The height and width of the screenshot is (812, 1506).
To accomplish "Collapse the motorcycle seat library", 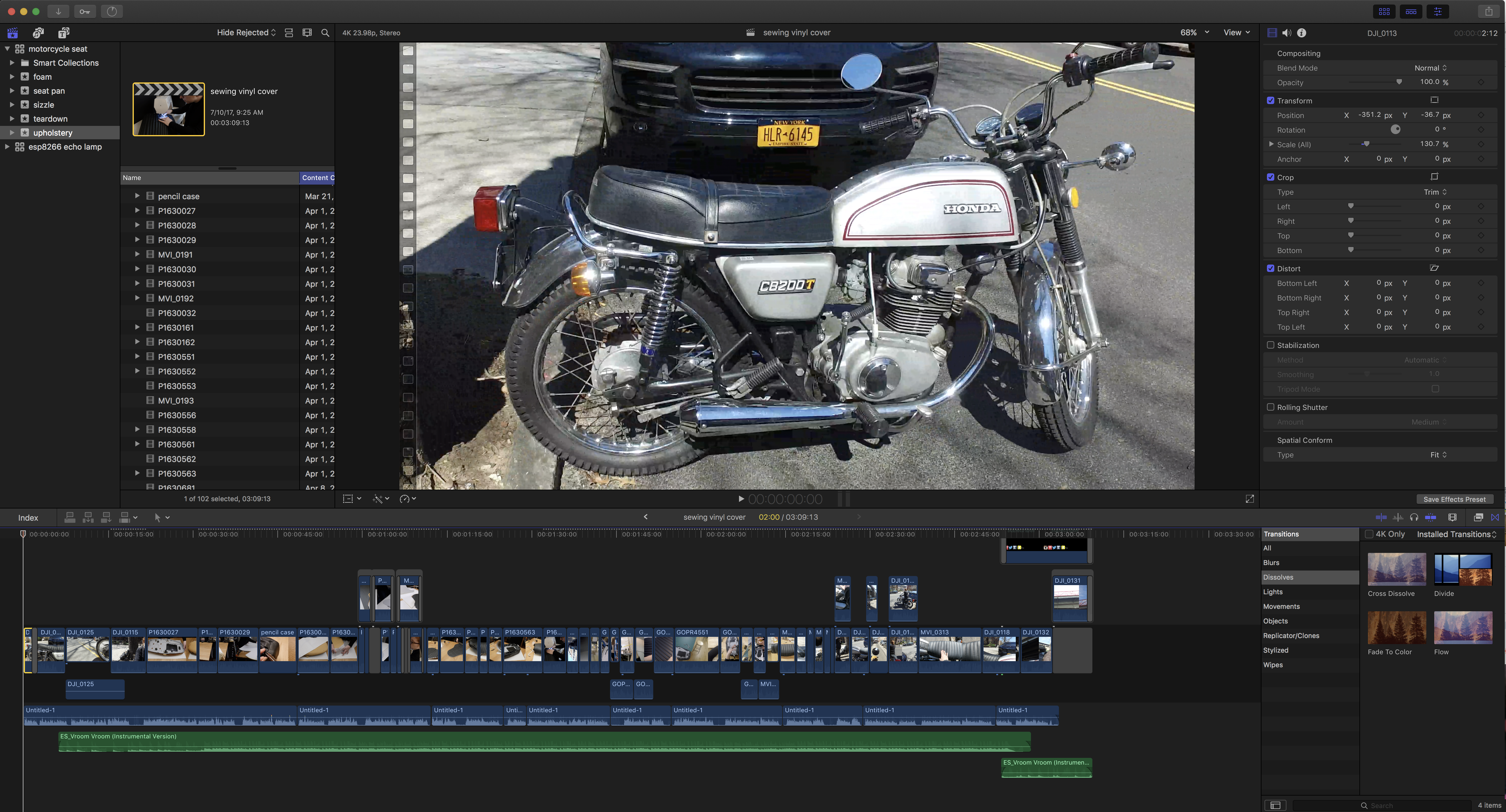I will 7,49.
